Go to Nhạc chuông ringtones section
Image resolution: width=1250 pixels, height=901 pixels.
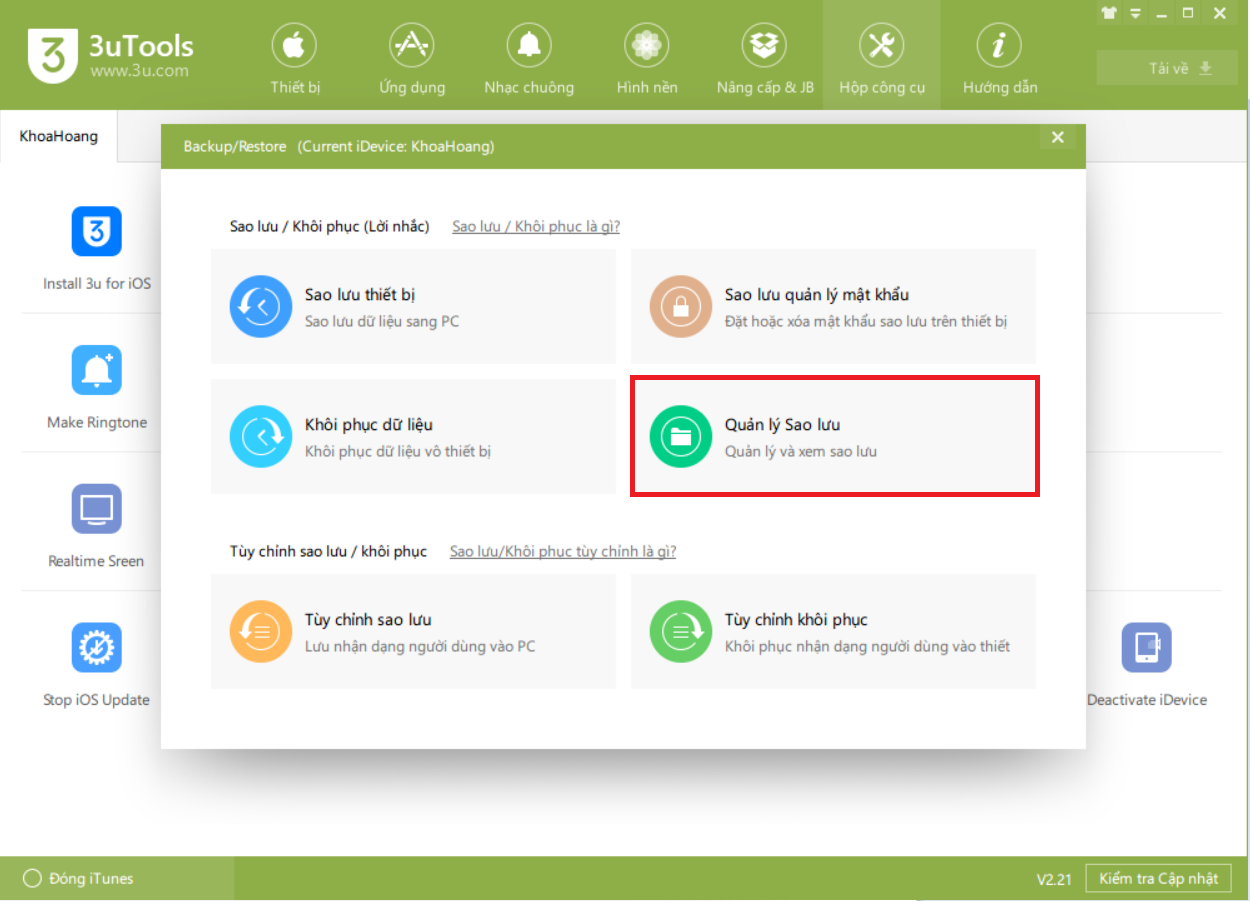(529, 58)
